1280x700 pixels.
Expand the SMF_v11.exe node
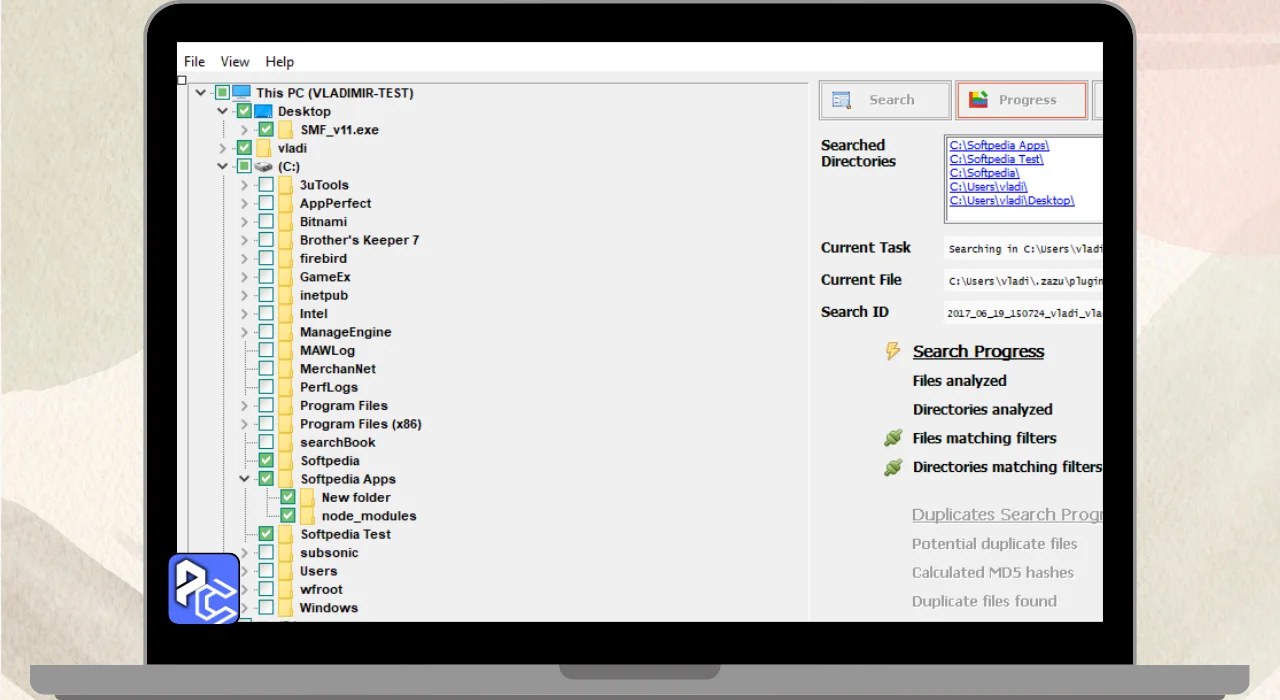click(x=245, y=130)
